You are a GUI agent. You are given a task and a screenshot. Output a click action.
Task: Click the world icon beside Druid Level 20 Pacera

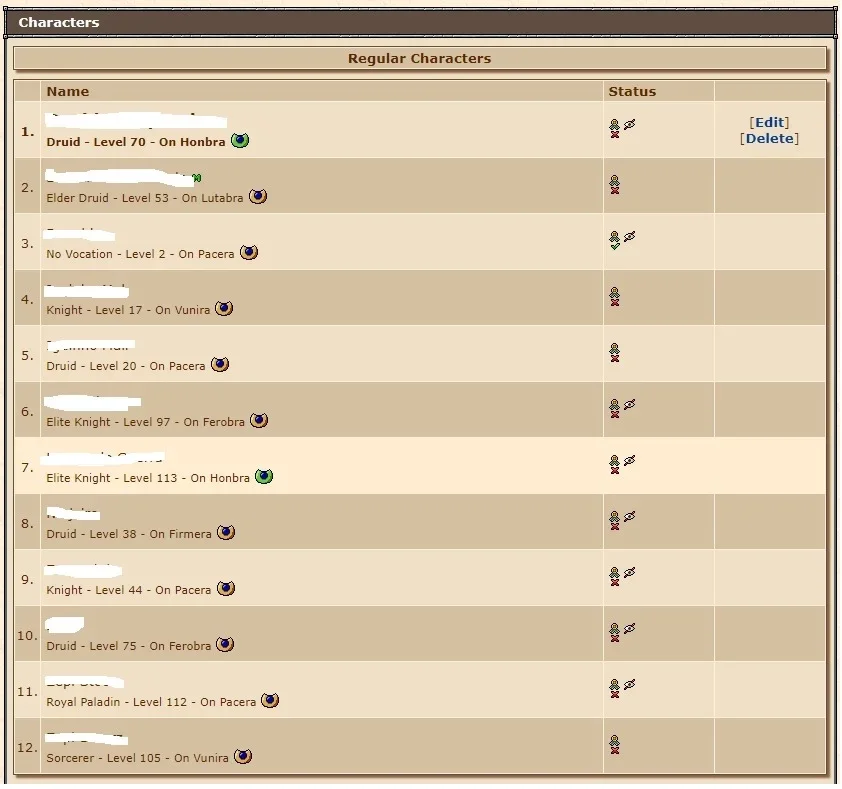[220, 365]
